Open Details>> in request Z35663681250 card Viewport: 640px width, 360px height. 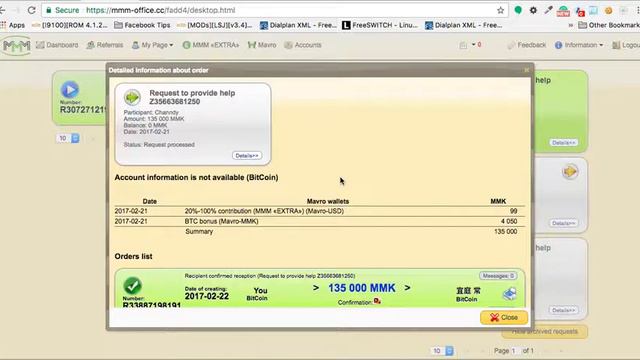click(247, 156)
